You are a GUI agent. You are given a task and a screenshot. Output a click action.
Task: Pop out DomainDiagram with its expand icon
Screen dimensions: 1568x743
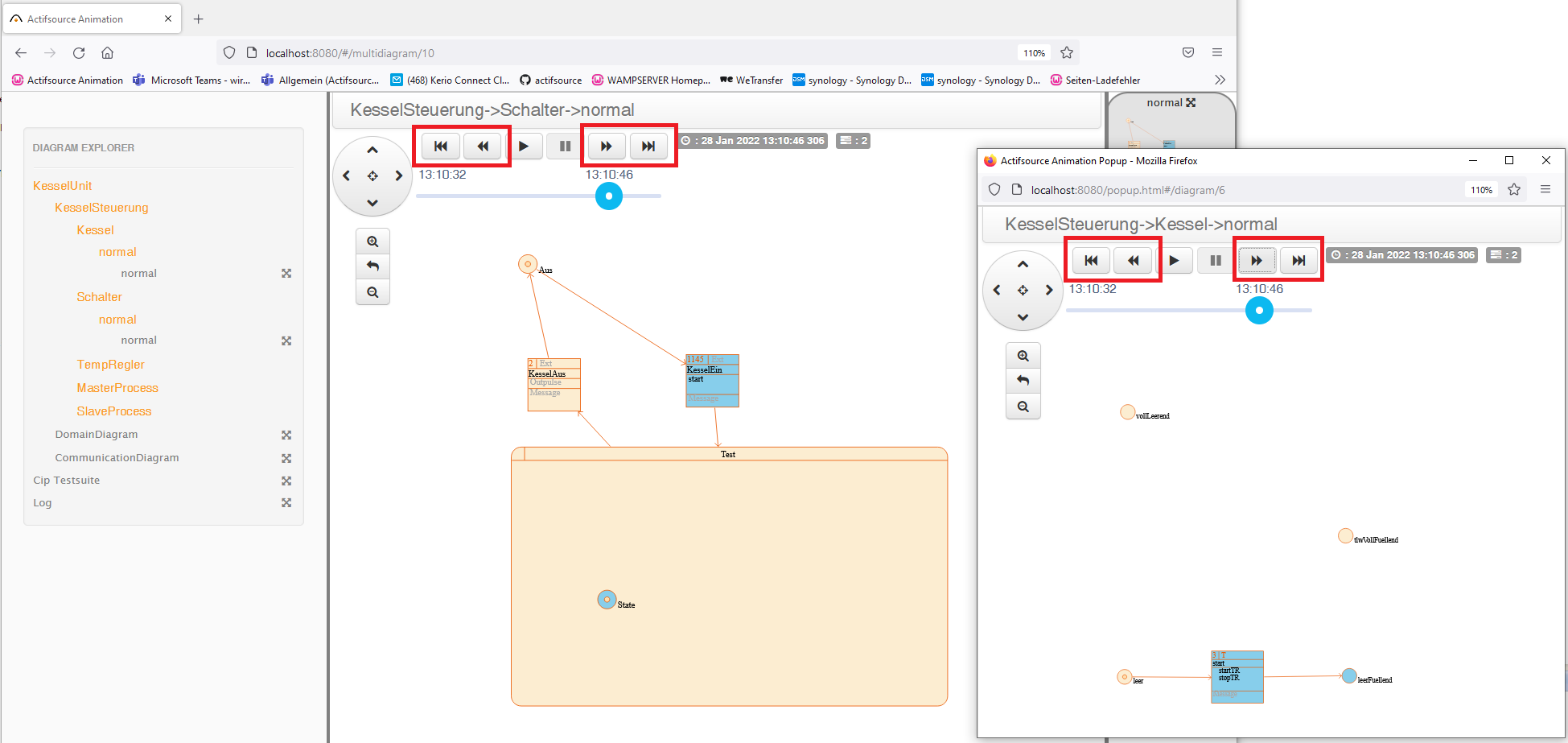click(x=286, y=435)
